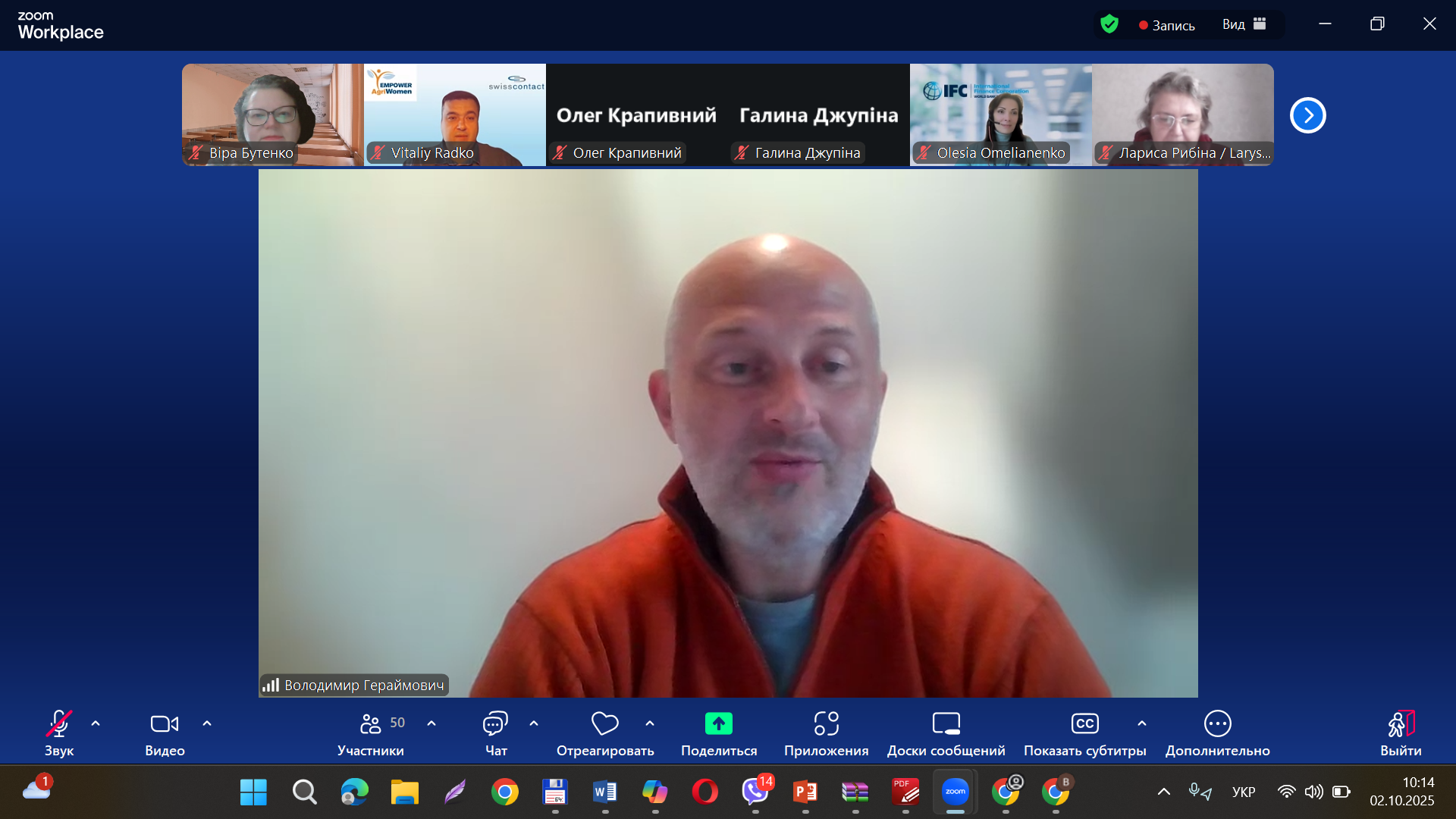
Task: Open the Приложения apps icon
Action: [x=826, y=724]
